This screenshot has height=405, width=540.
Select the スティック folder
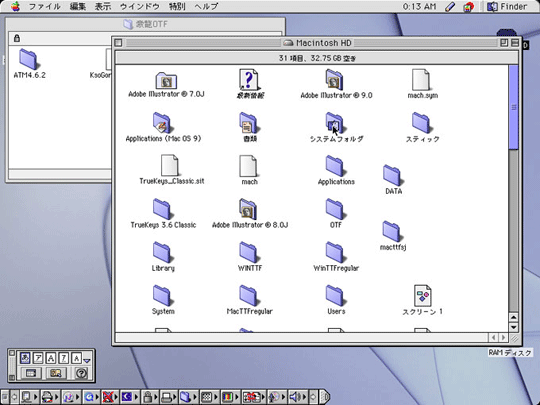click(422, 123)
